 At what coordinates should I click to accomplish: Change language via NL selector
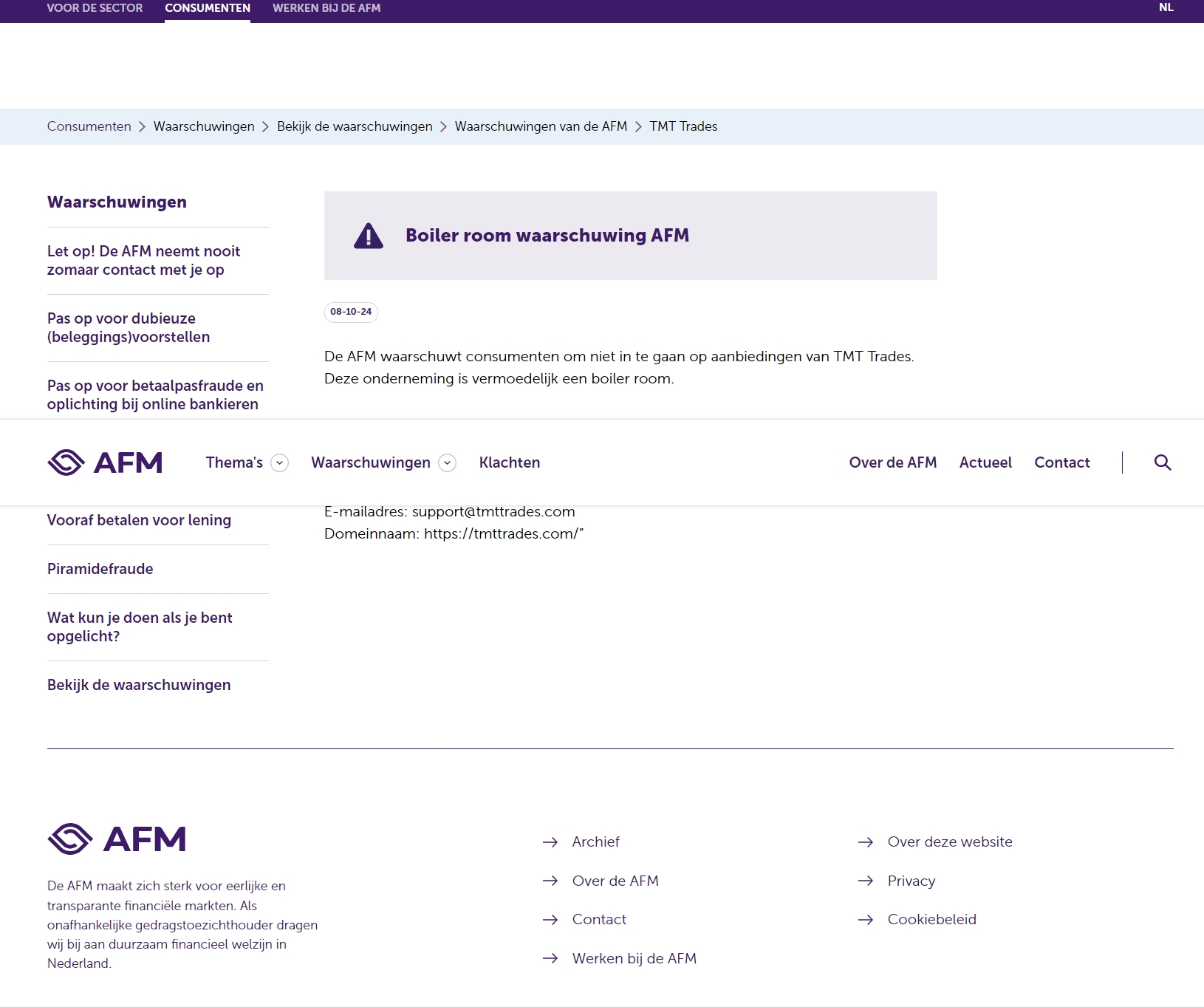pyautogui.click(x=1166, y=7)
